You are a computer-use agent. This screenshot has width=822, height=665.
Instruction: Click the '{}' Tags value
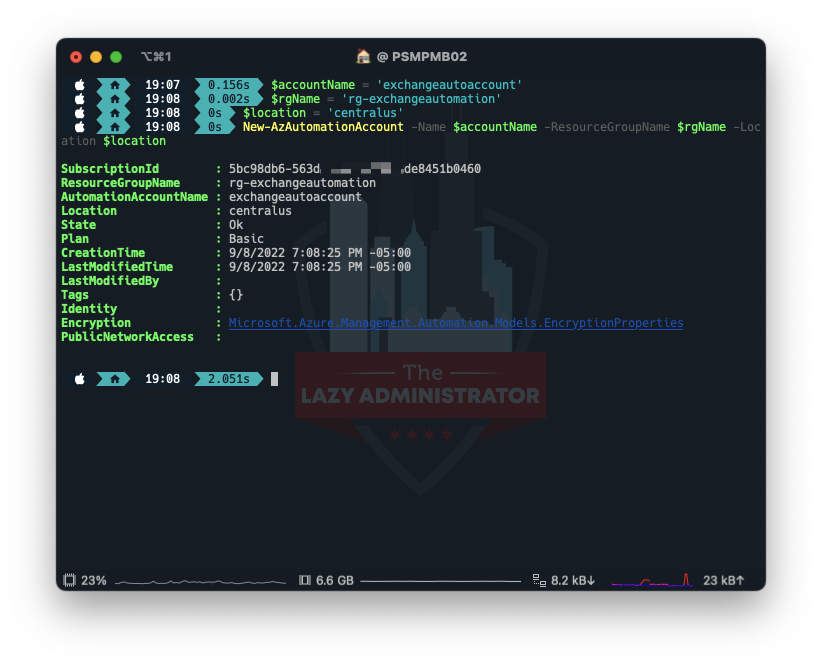click(236, 295)
